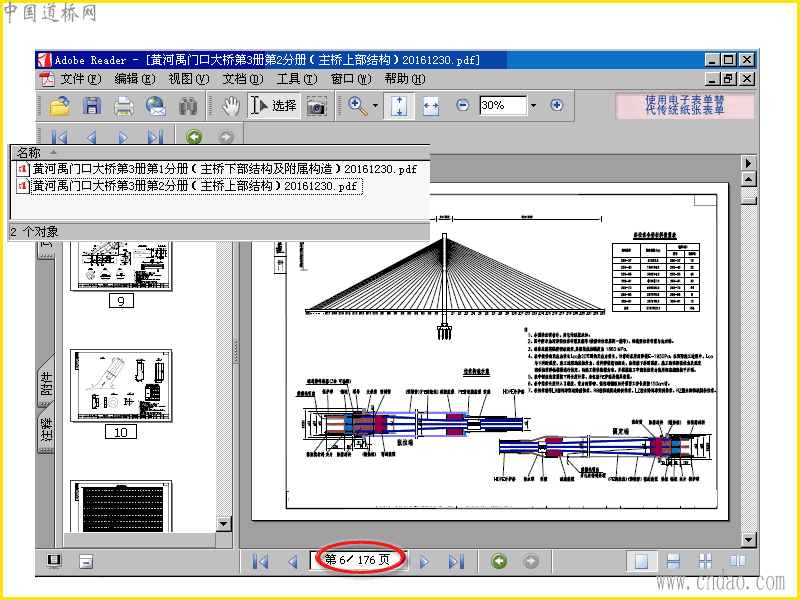Screen dimensions: 800x600
Task: Click the zoom out minus button
Action: pos(462,105)
